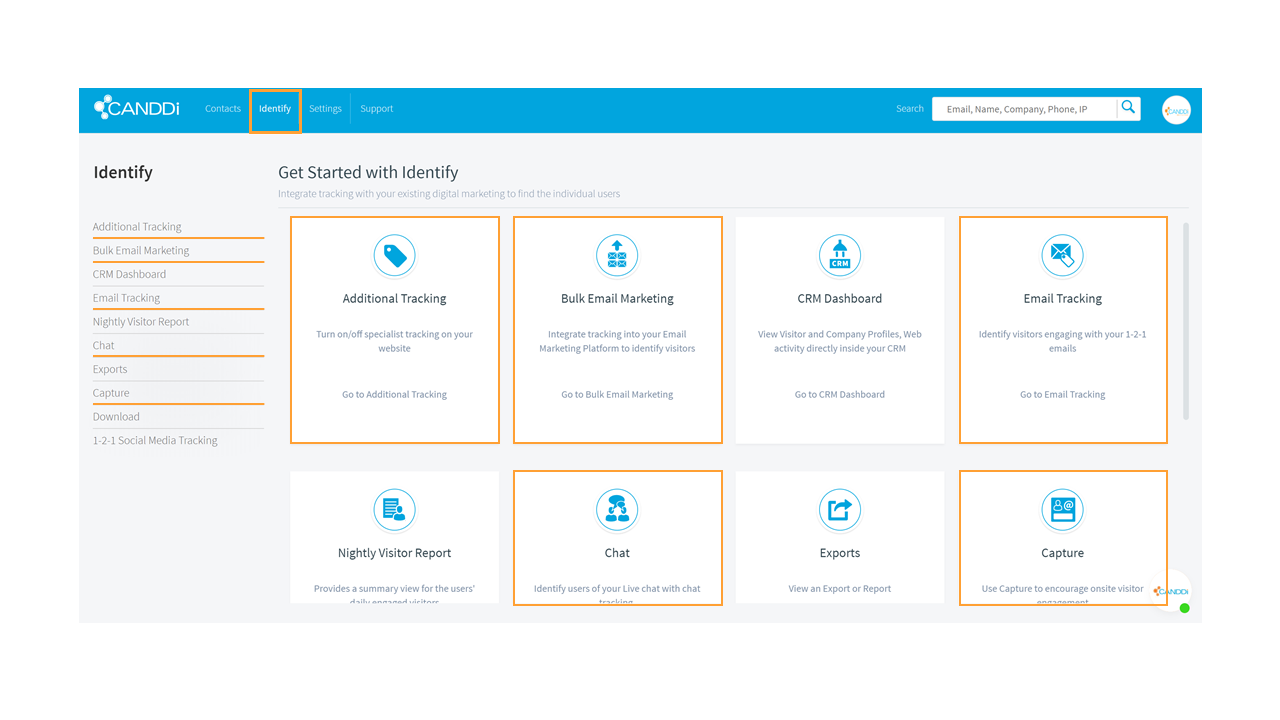Click the Exports card title
The width and height of the screenshot is (1280, 720).
coord(840,553)
